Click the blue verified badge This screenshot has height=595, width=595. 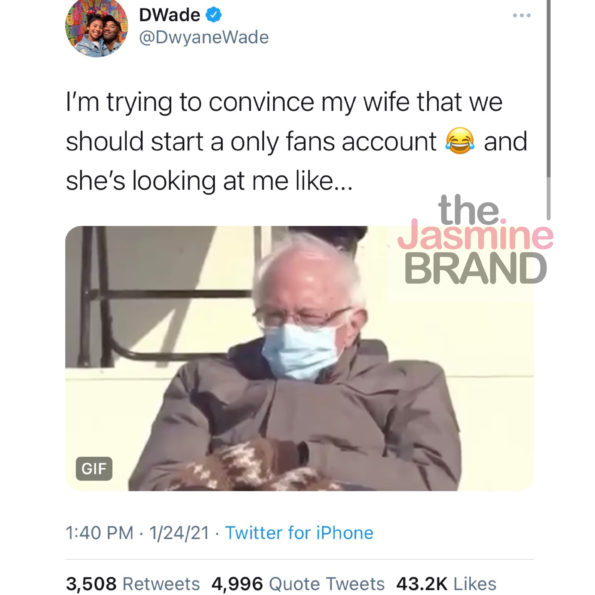coord(214,15)
